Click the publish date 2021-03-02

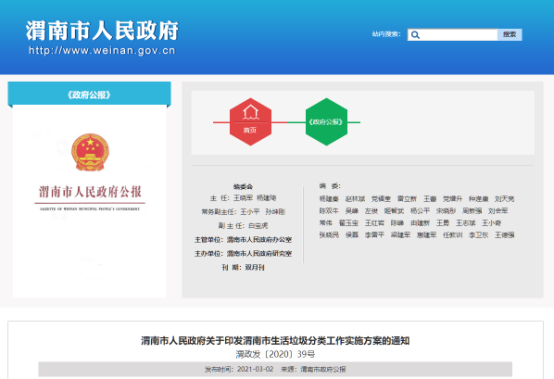(255, 369)
